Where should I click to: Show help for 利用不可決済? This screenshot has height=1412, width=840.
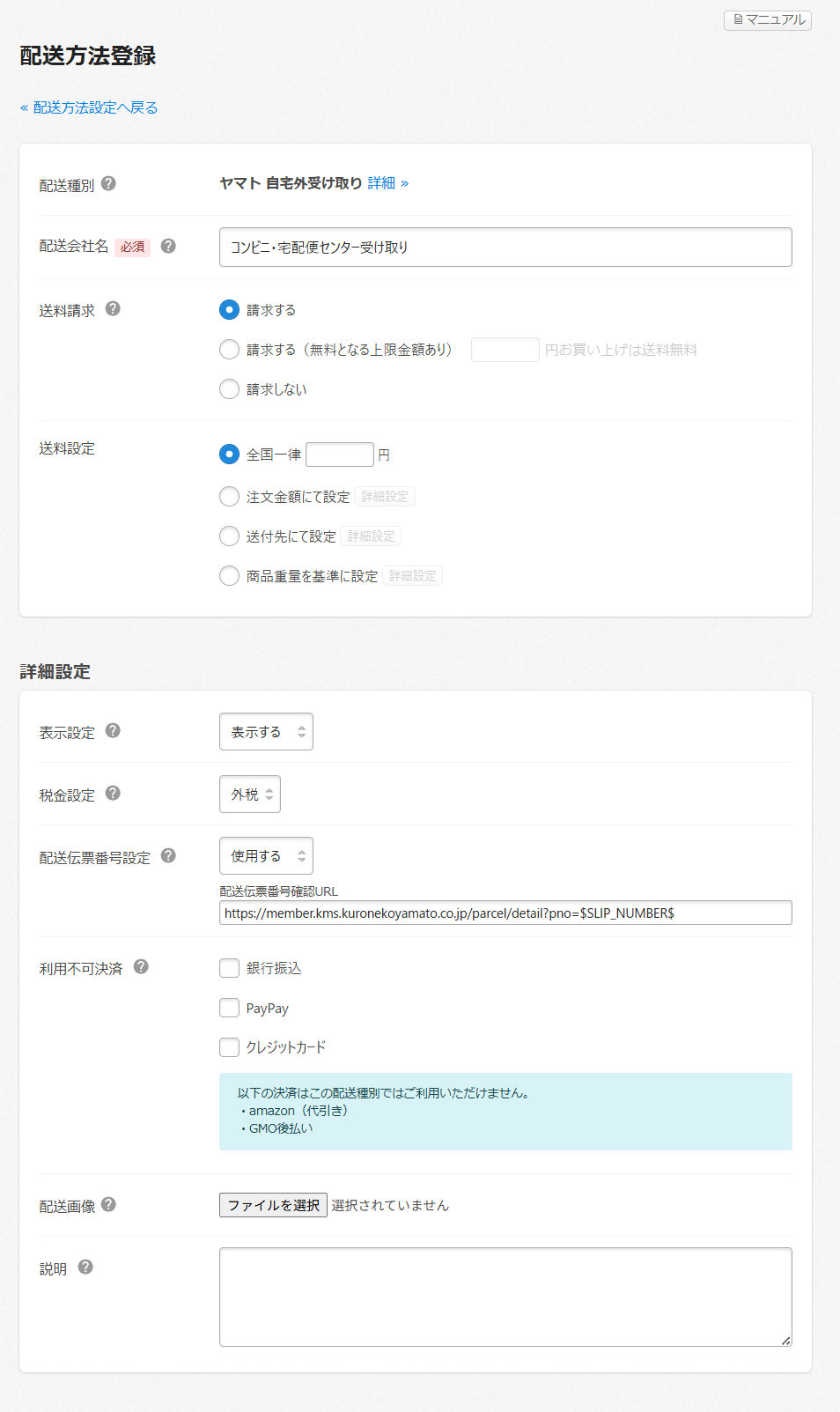(x=141, y=966)
